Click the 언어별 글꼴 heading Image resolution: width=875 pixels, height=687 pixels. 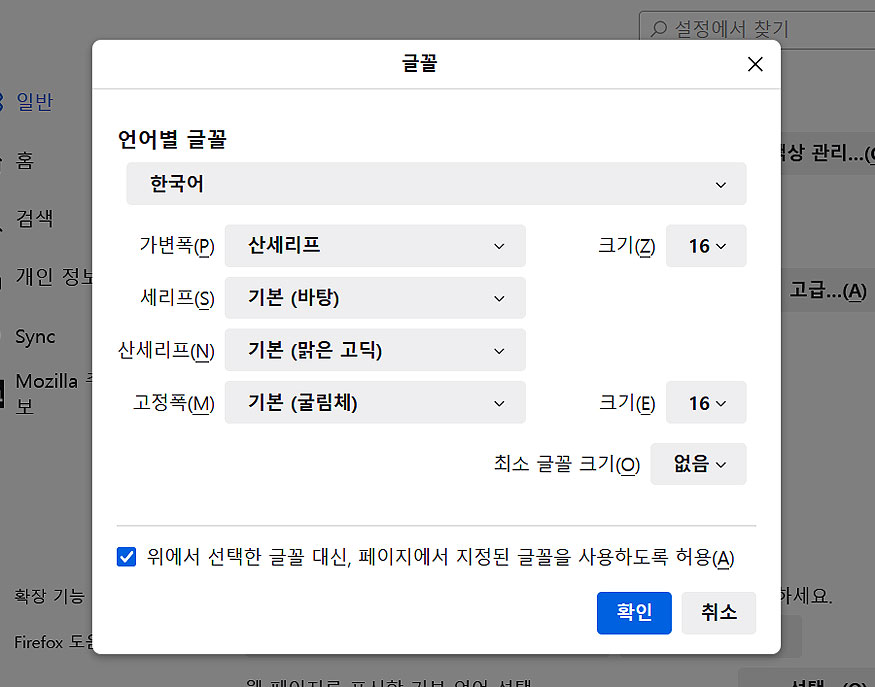172,139
